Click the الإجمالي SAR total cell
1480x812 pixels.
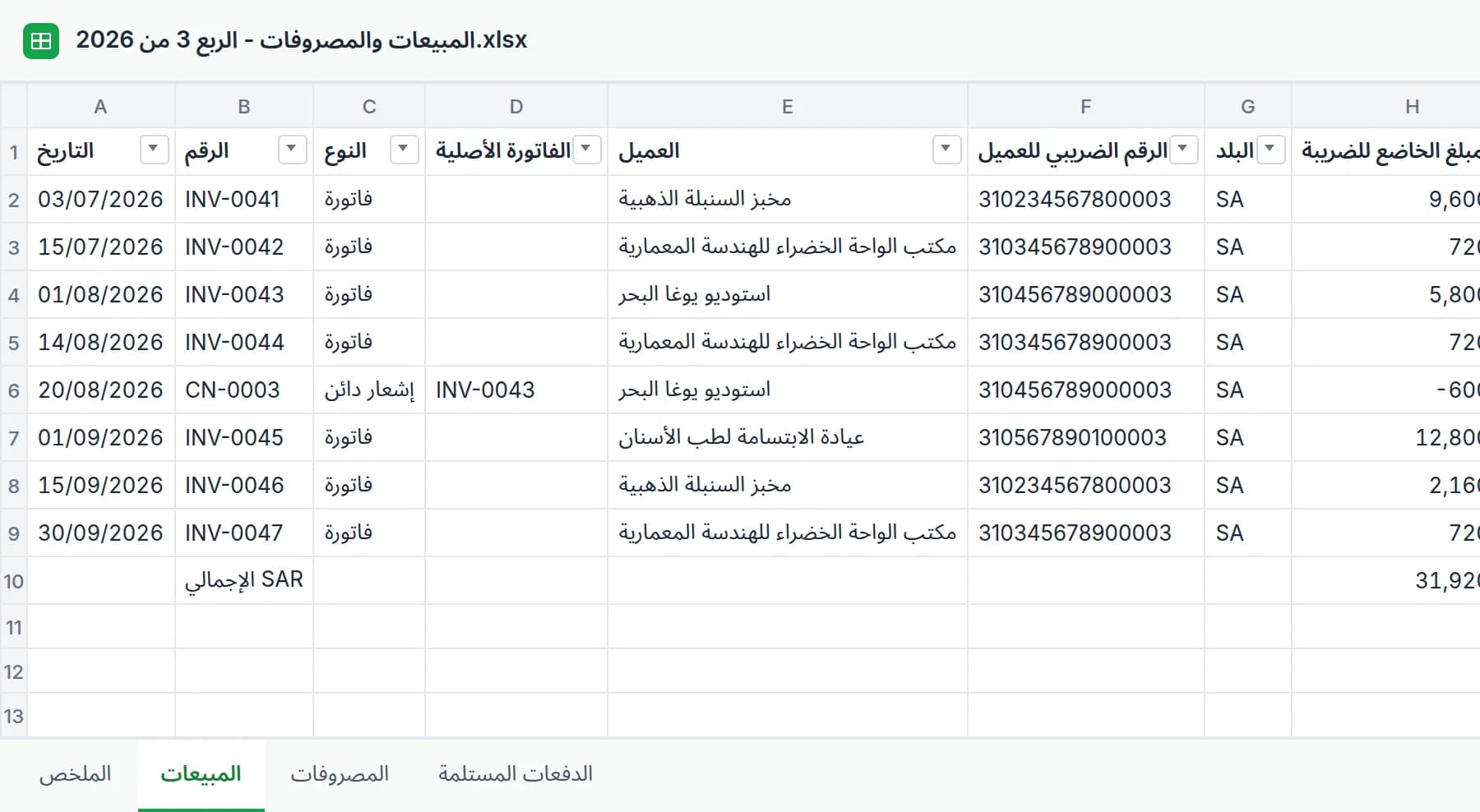click(x=244, y=581)
